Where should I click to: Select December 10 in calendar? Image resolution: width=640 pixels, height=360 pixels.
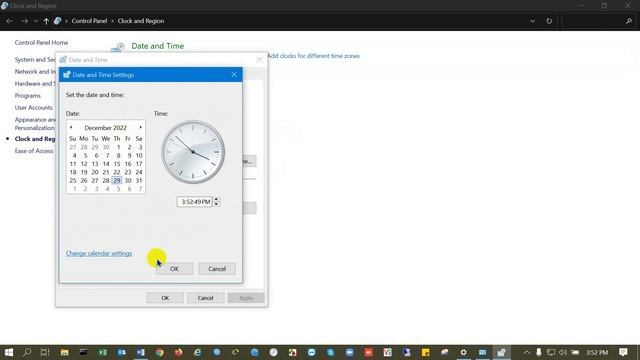click(139, 156)
